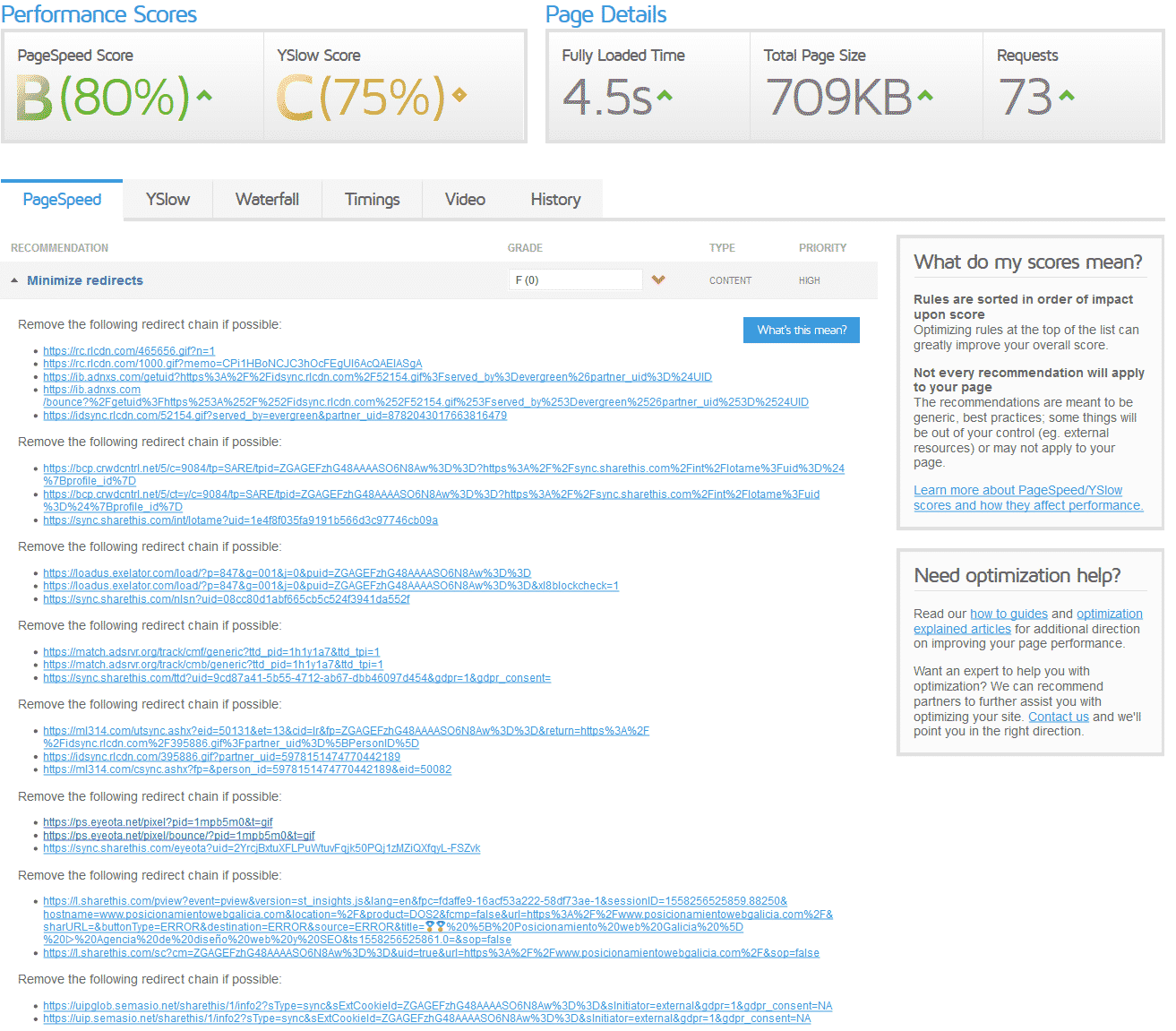Open the optimization explained articles link
This screenshot has width=1176, height=1031.
1028,621
